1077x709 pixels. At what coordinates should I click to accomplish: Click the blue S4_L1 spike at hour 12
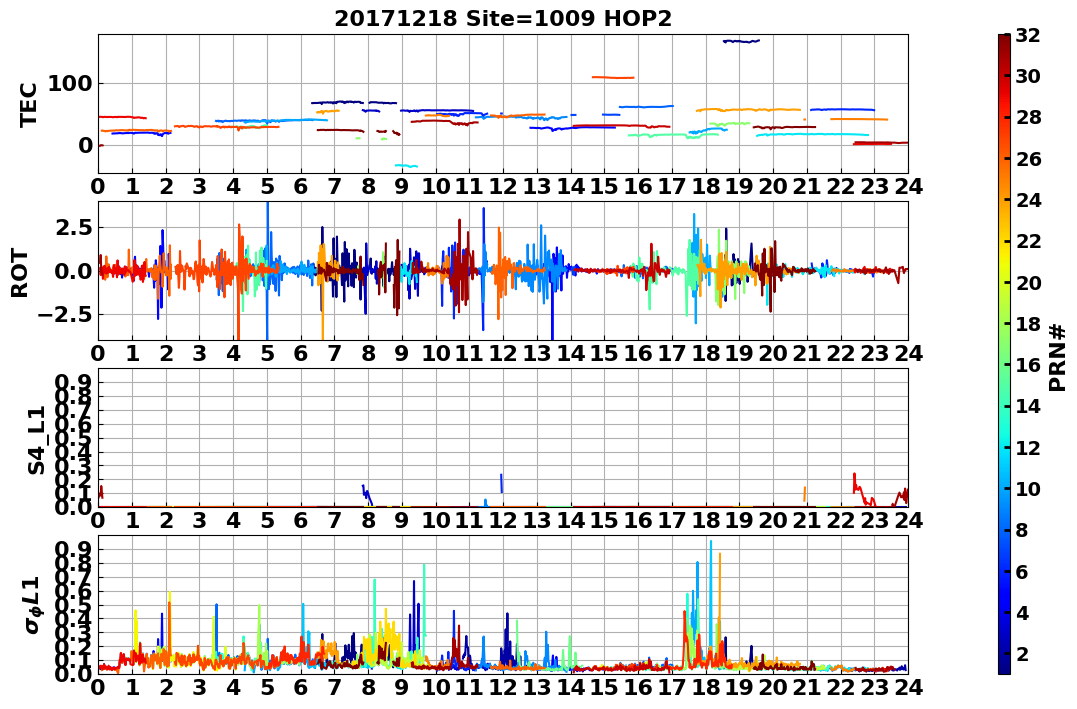coord(502,483)
